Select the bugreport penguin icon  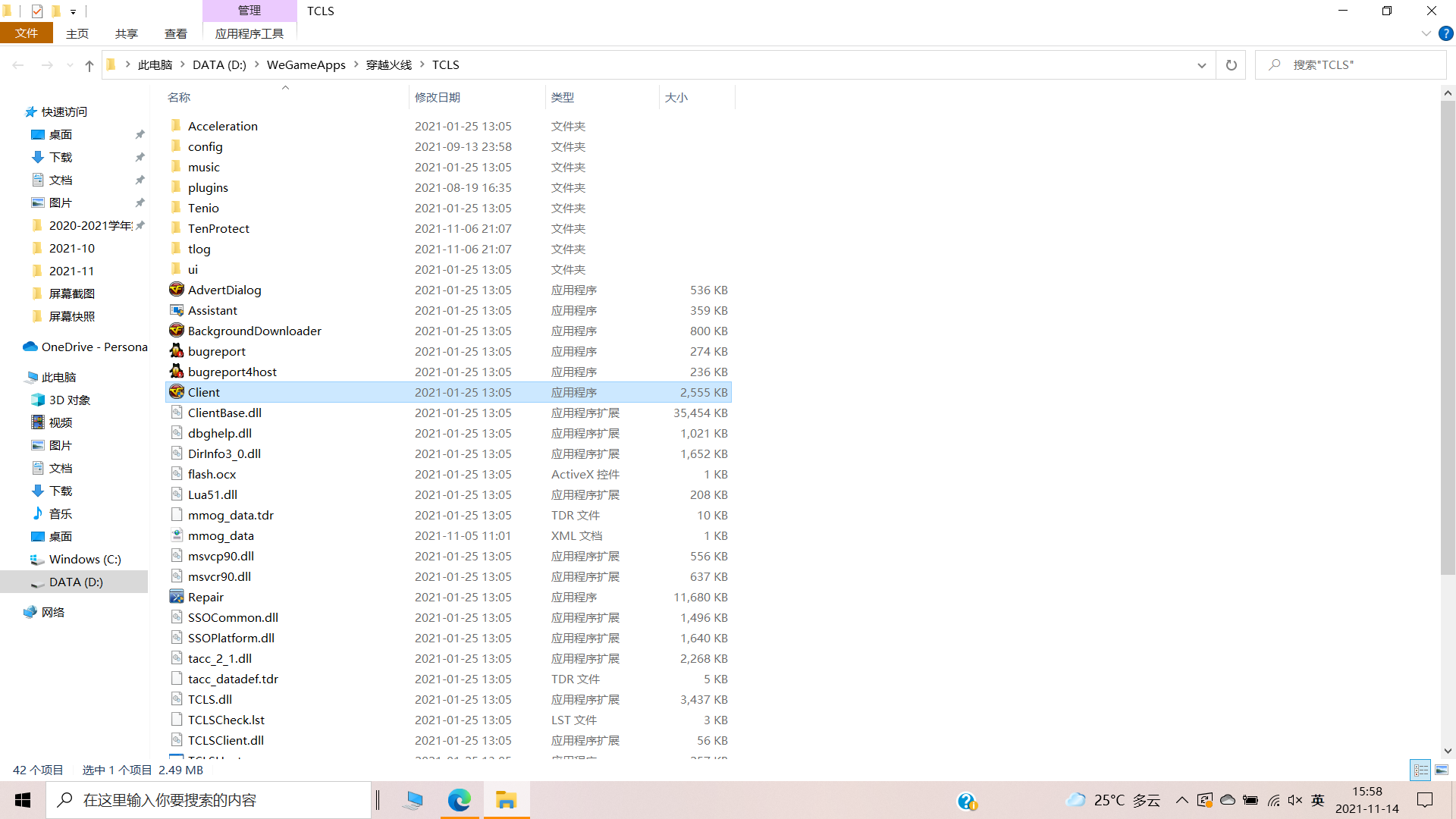click(177, 351)
